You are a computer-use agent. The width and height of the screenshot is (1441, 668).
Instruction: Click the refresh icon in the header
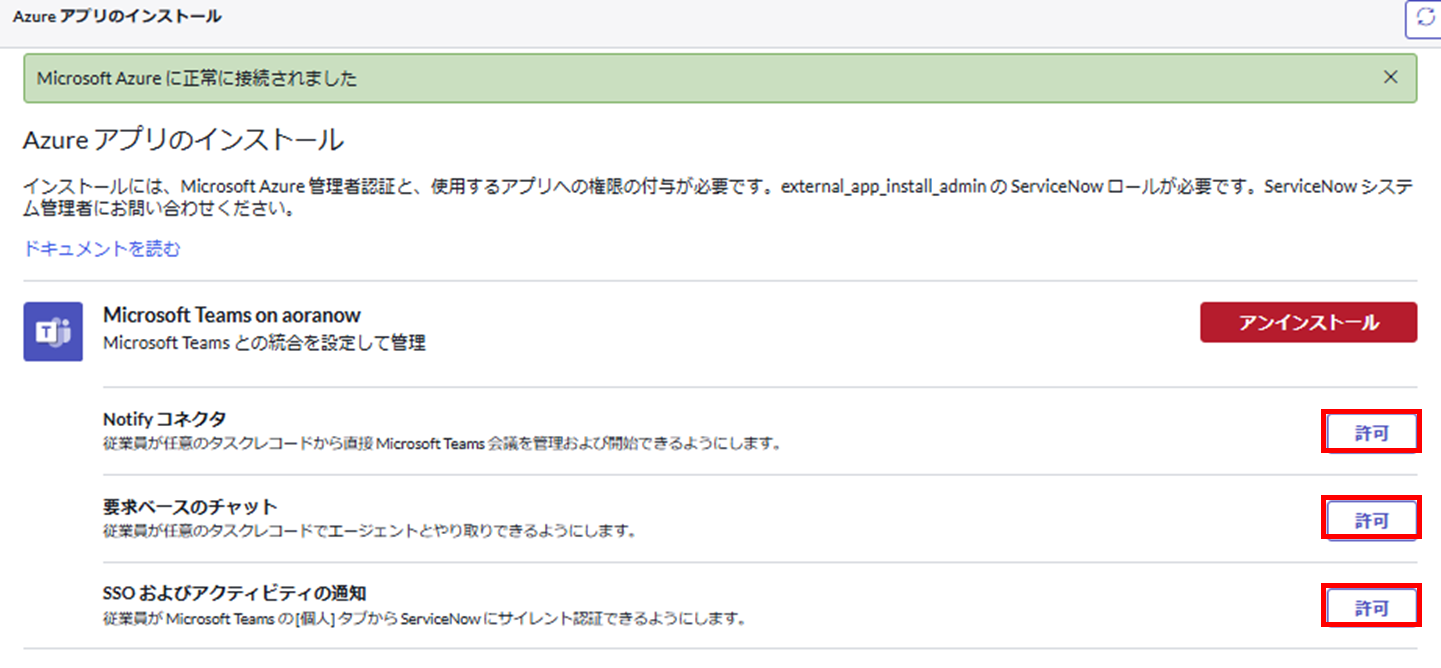click(1424, 19)
